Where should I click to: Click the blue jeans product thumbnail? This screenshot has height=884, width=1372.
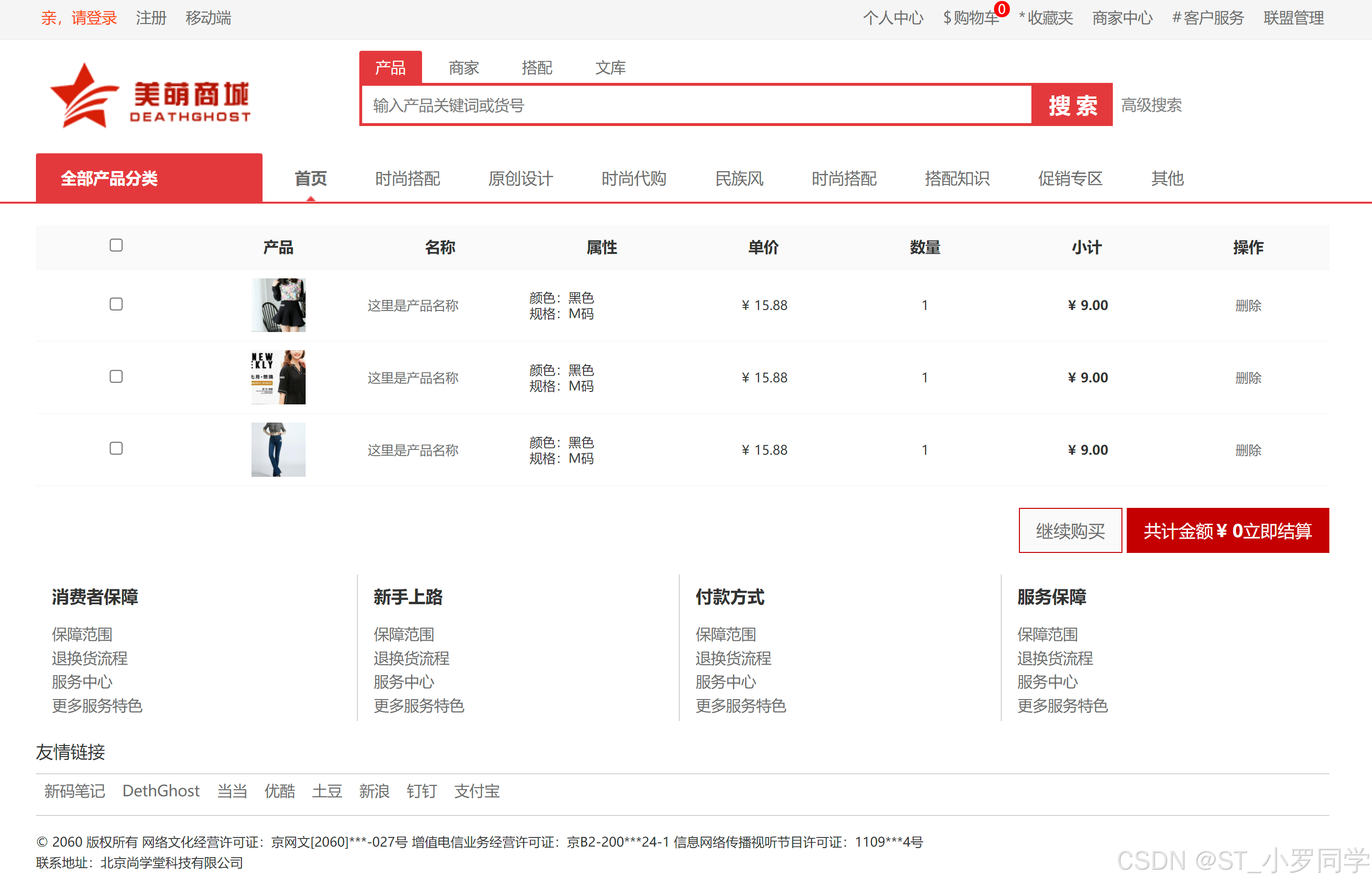coord(278,449)
